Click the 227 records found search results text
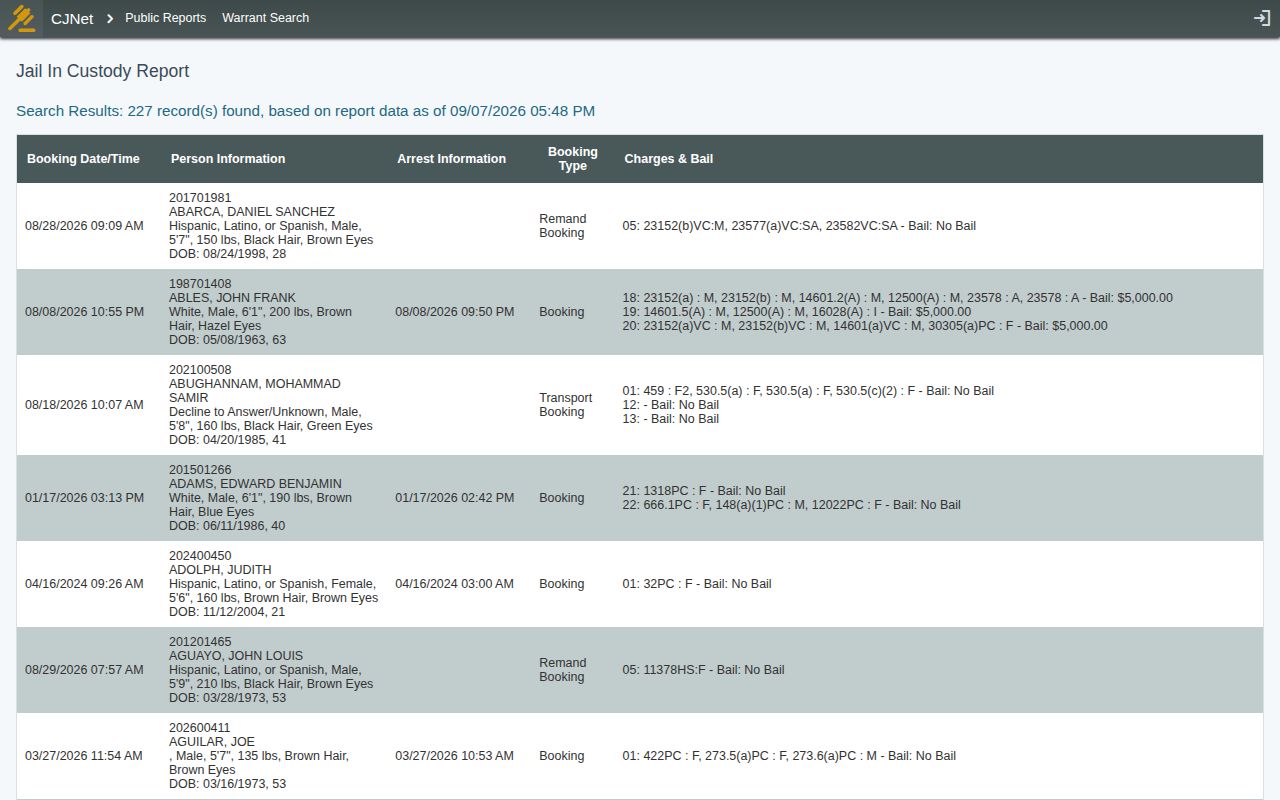1280x800 pixels. 305,111
